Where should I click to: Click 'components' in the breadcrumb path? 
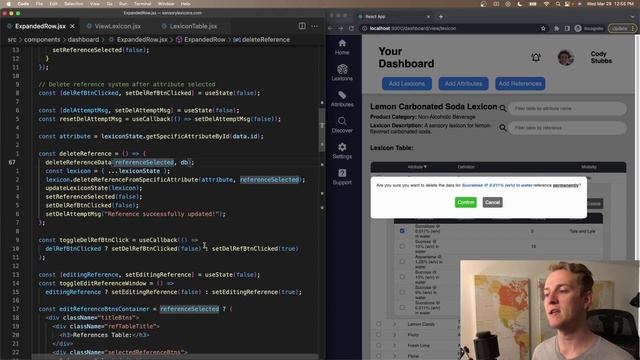point(42,40)
